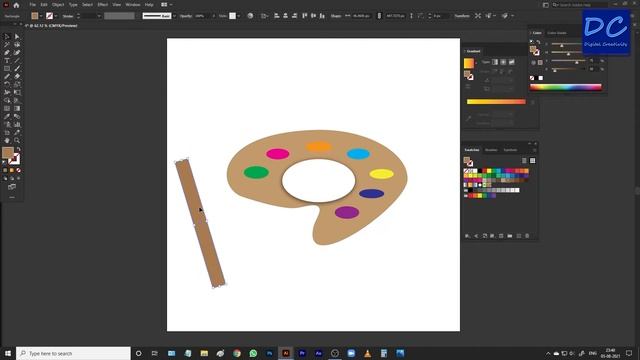Select the Artboard tool

point(7,133)
